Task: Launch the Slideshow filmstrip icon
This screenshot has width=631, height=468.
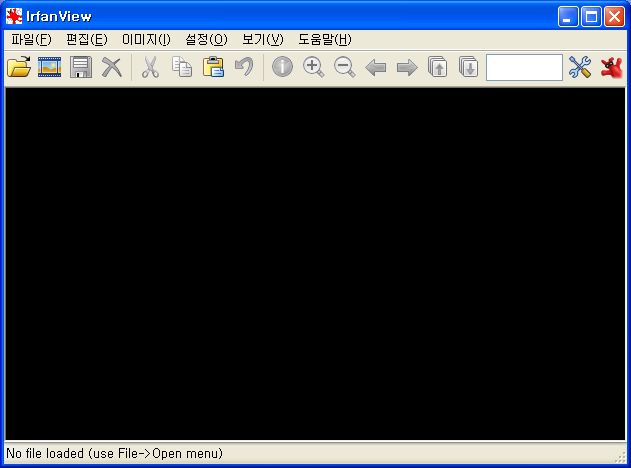Action: 49,67
